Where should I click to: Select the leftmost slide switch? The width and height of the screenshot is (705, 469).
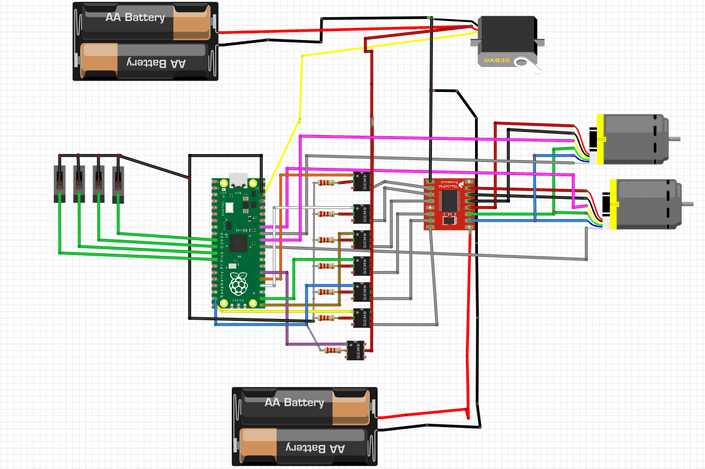tap(59, 183)
